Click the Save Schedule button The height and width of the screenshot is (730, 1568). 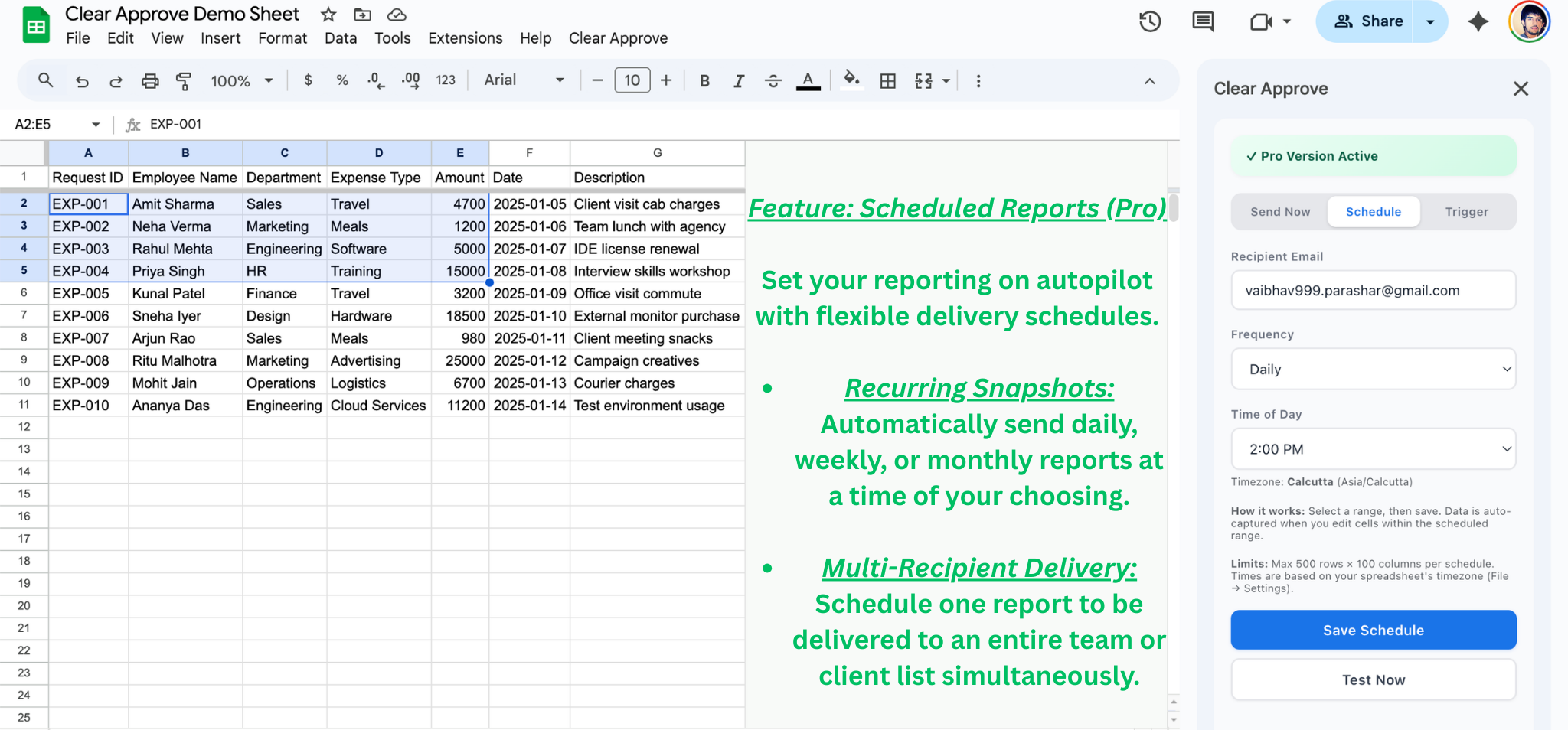(x=1373, y=630)
